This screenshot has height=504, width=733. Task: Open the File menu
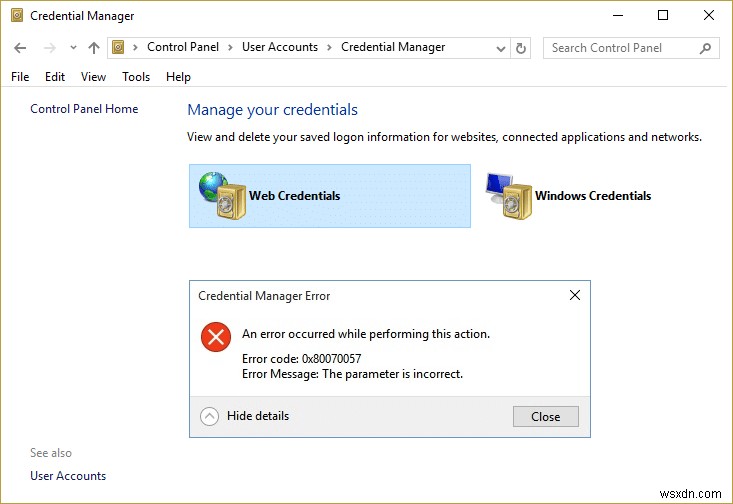(20, 77)
